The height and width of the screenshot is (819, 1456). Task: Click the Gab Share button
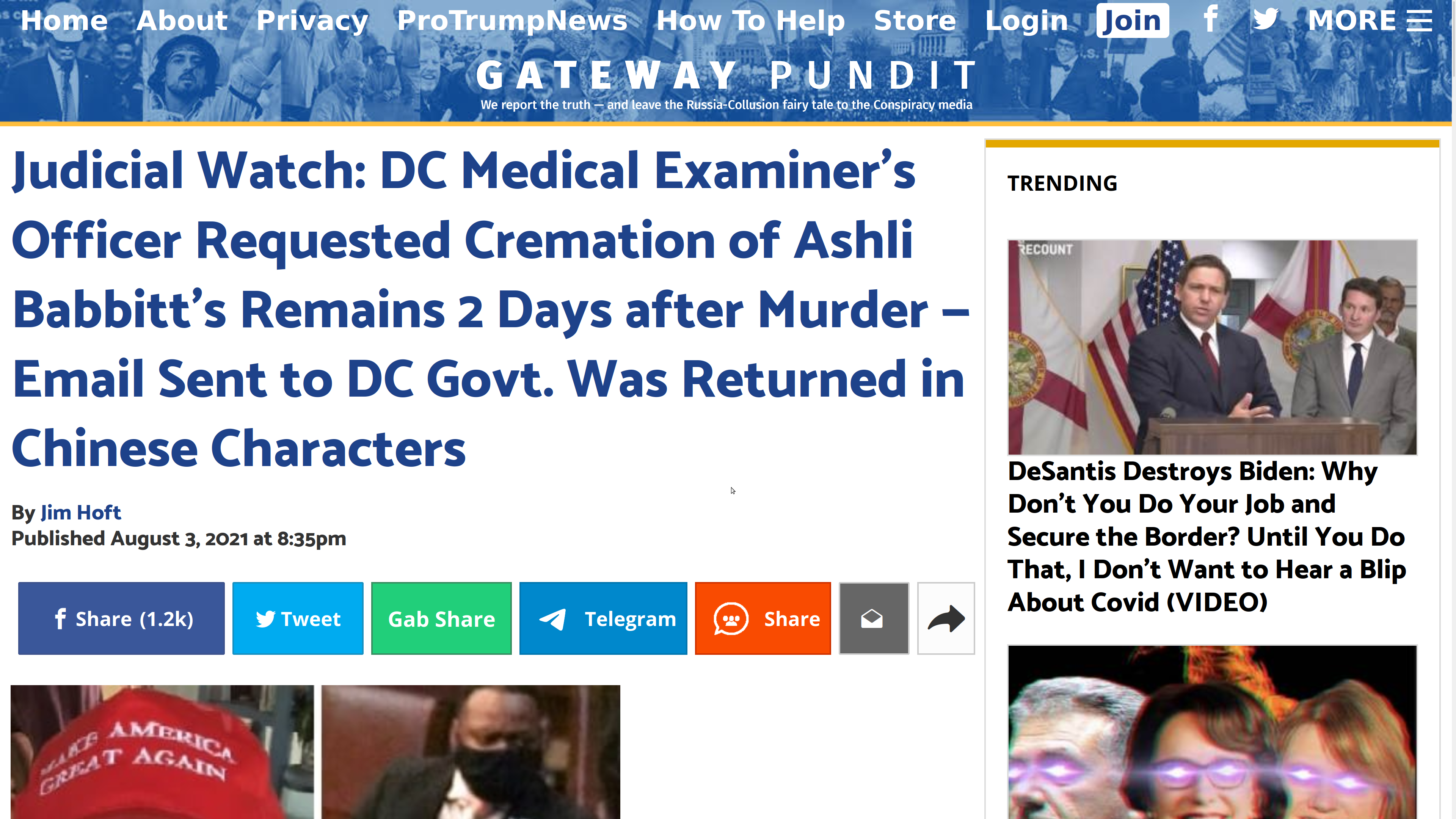tap(441, 618)
